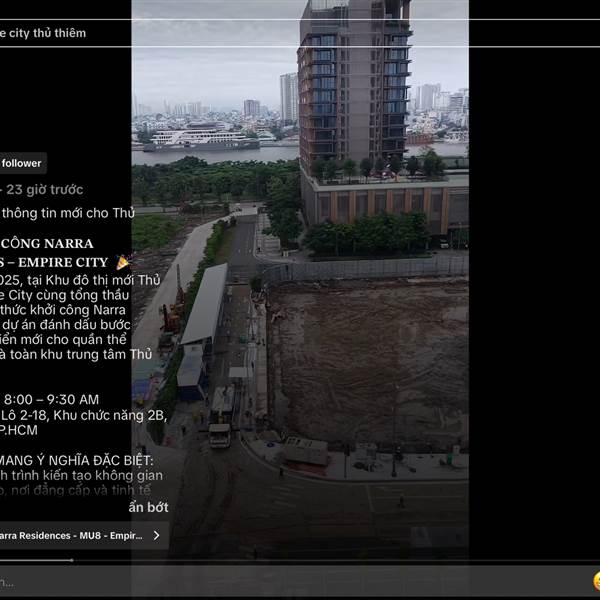
Task: Click the text '8:00 – 9:30 AM'
Action: (52, 399)
